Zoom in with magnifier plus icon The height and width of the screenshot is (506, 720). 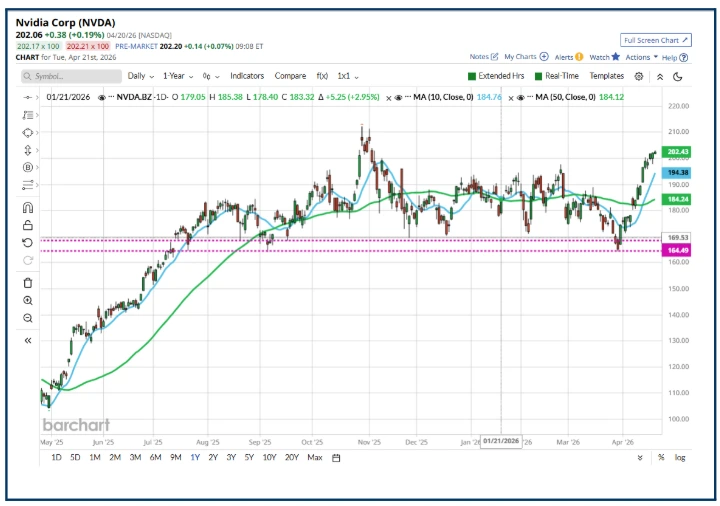[28, 301]
